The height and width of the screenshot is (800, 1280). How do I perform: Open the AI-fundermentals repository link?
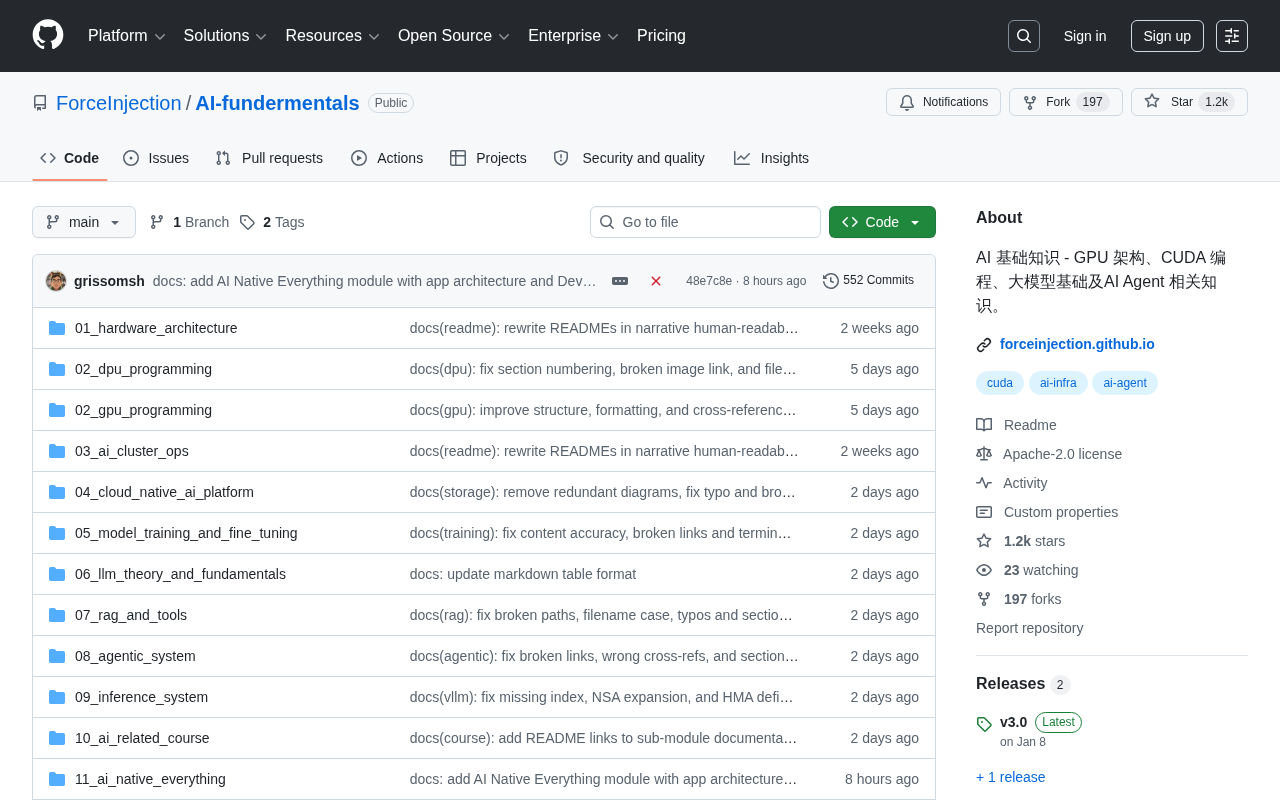pos(277,103)
